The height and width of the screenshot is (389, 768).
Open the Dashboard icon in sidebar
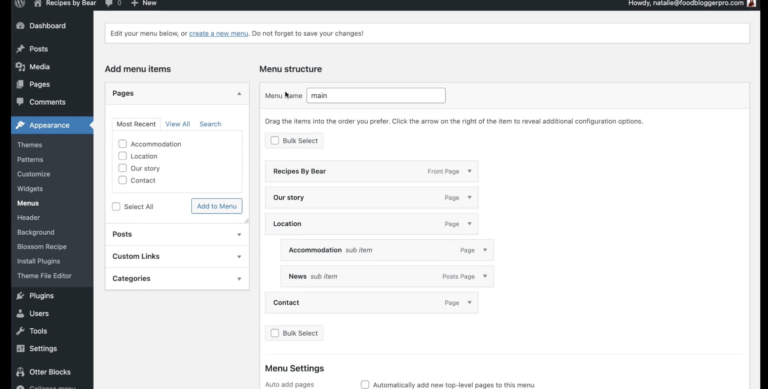point(20,26)
